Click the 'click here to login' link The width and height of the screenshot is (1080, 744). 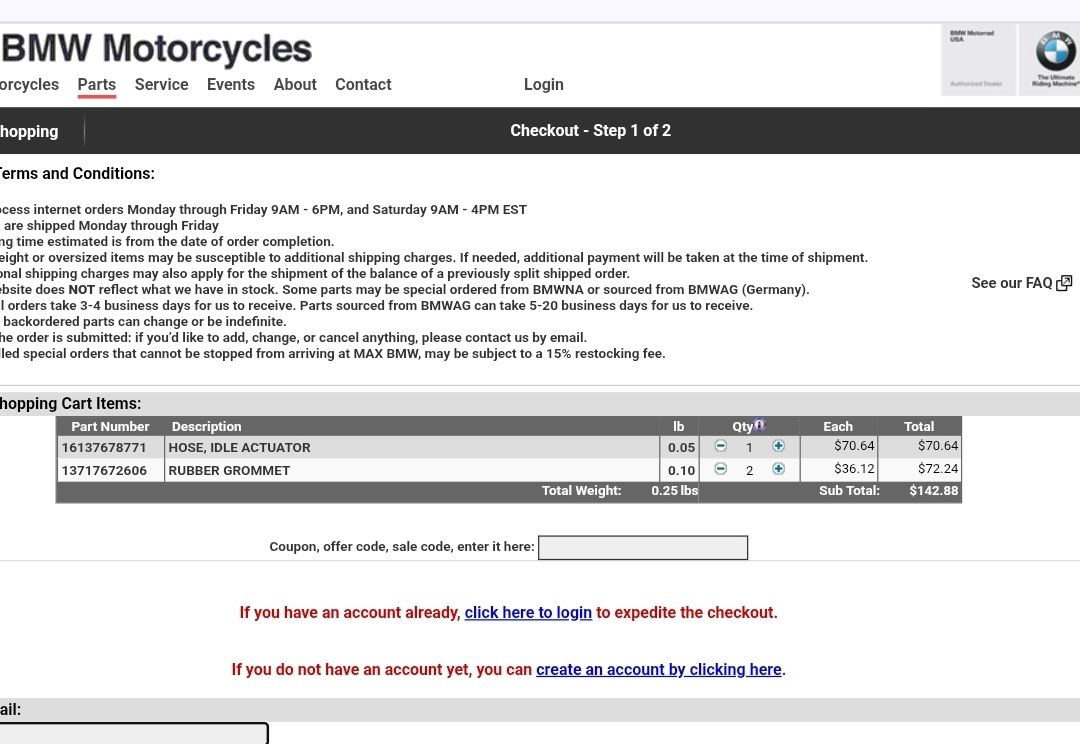tap(528, 612)
